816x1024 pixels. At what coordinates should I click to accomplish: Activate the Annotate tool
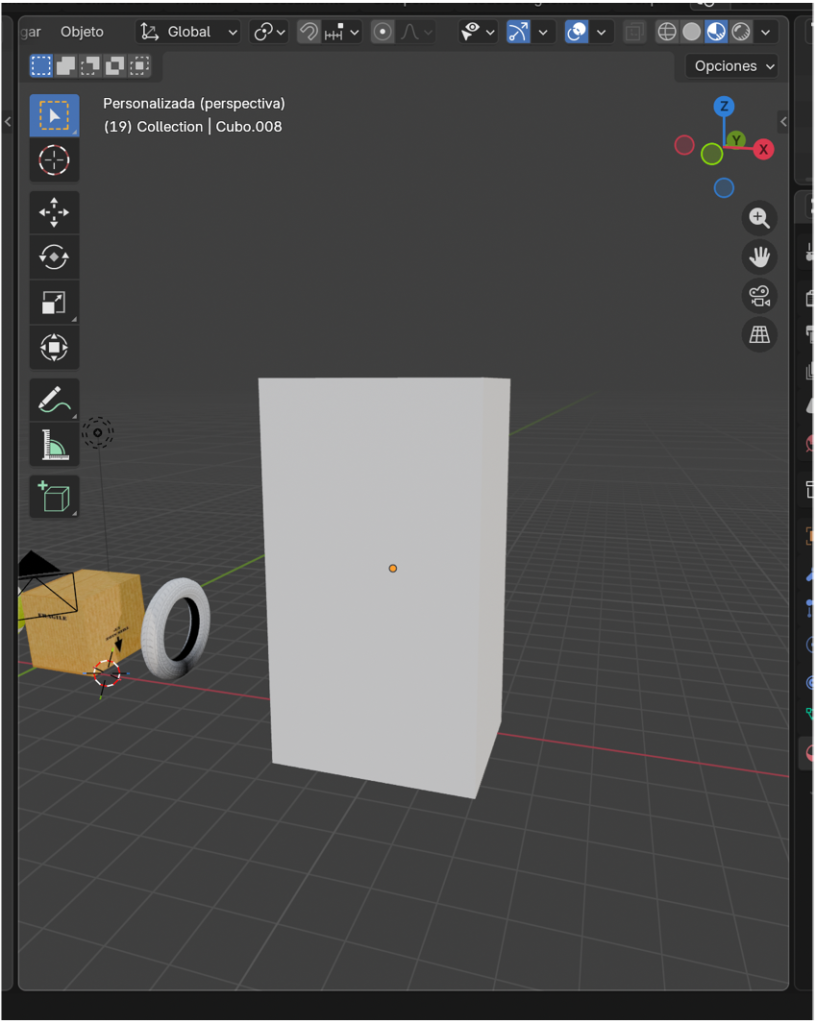pos(54,397)
